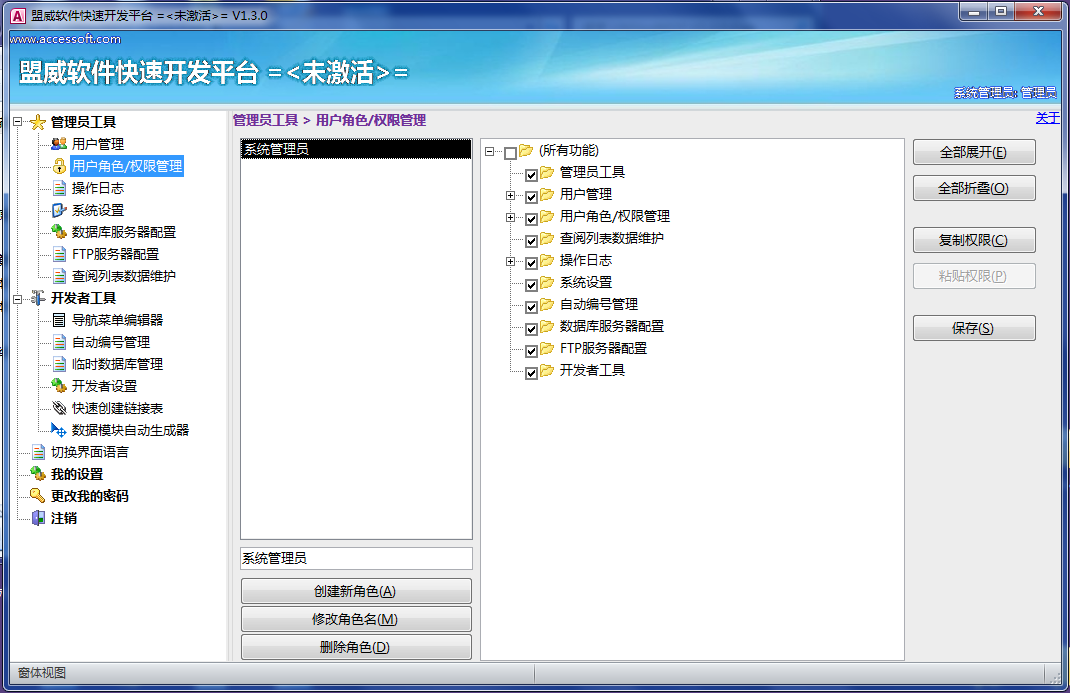Click the 数据模块自动生成器 icon
1070x693 pixels.
[59, 430]
